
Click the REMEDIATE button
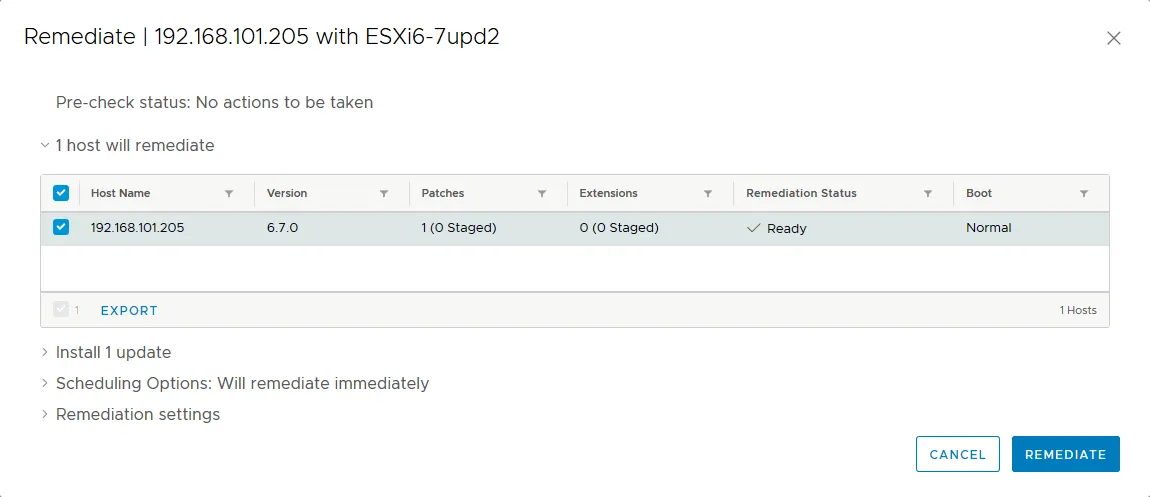[1065, 454]
